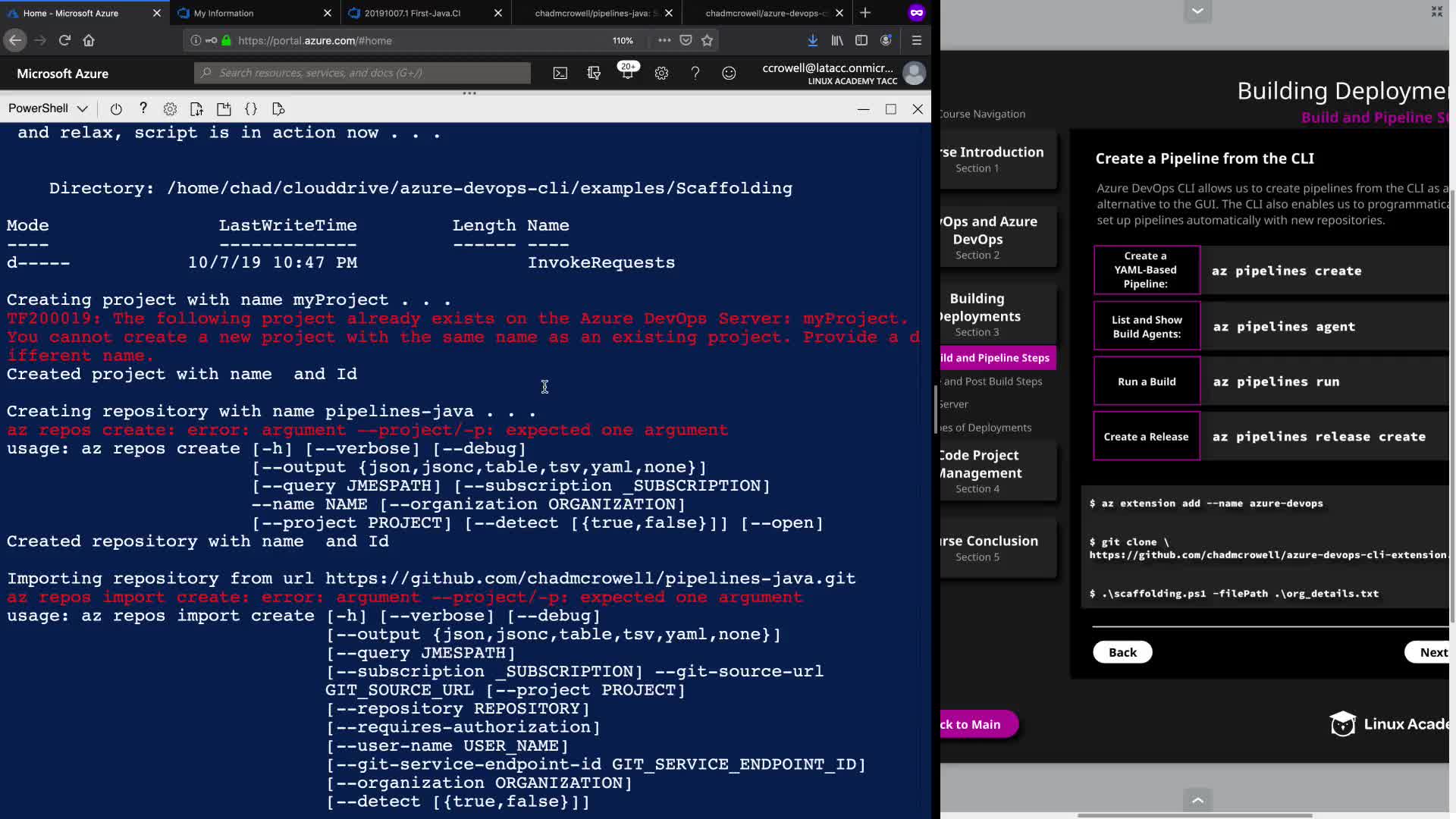The image size is (1456, 819).
Task: Select Code Project Management Section 4
Action: click(978, 470)
